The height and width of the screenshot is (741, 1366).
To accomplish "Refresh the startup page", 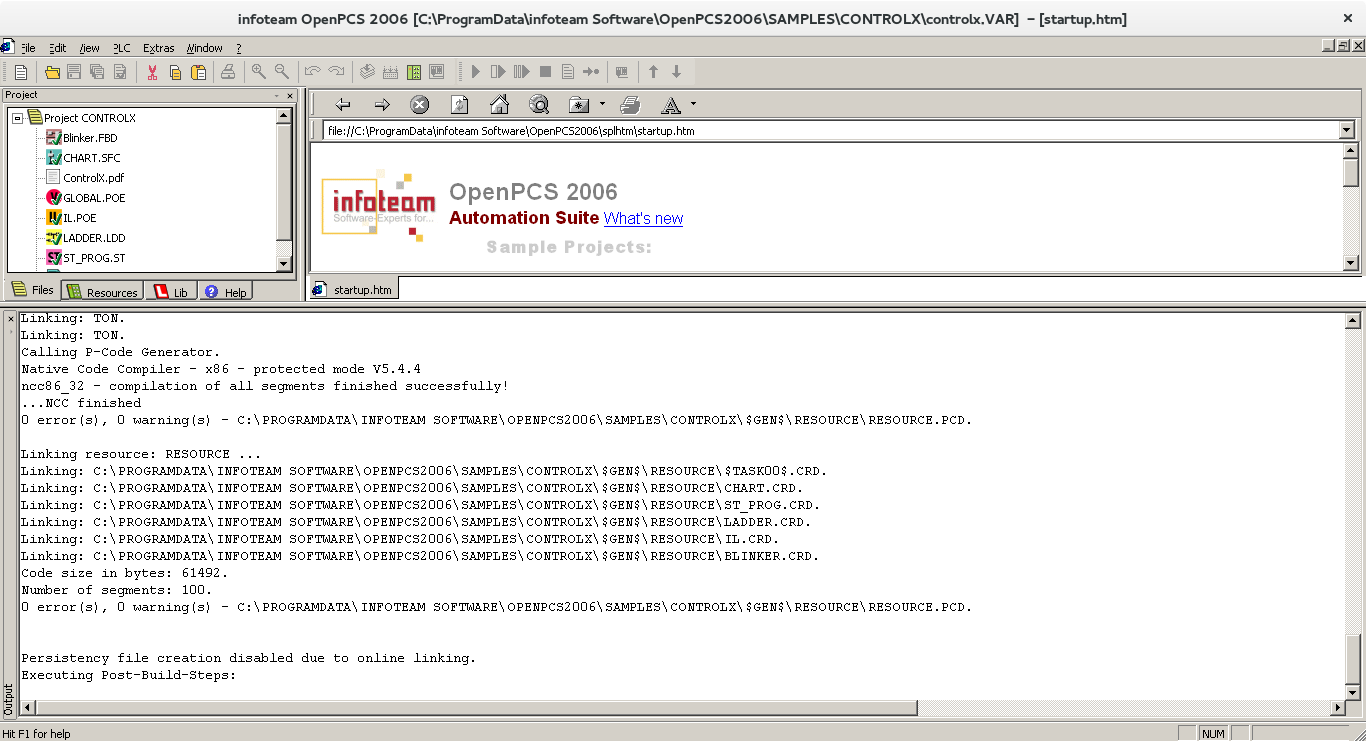I will click(460, 104).
